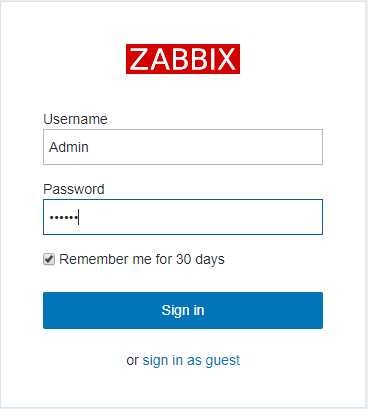Screen dimensions: 368x409
Task: Click the 'or' text before guest link
Action: click(132, 361)
